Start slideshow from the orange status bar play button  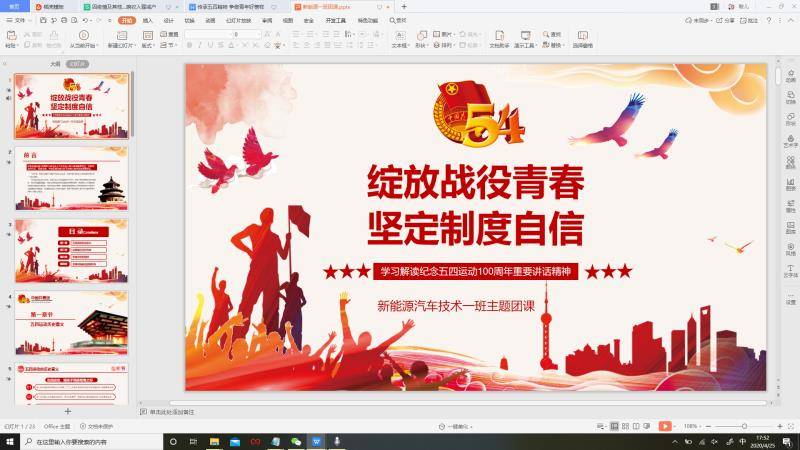(x=665, y=426)
